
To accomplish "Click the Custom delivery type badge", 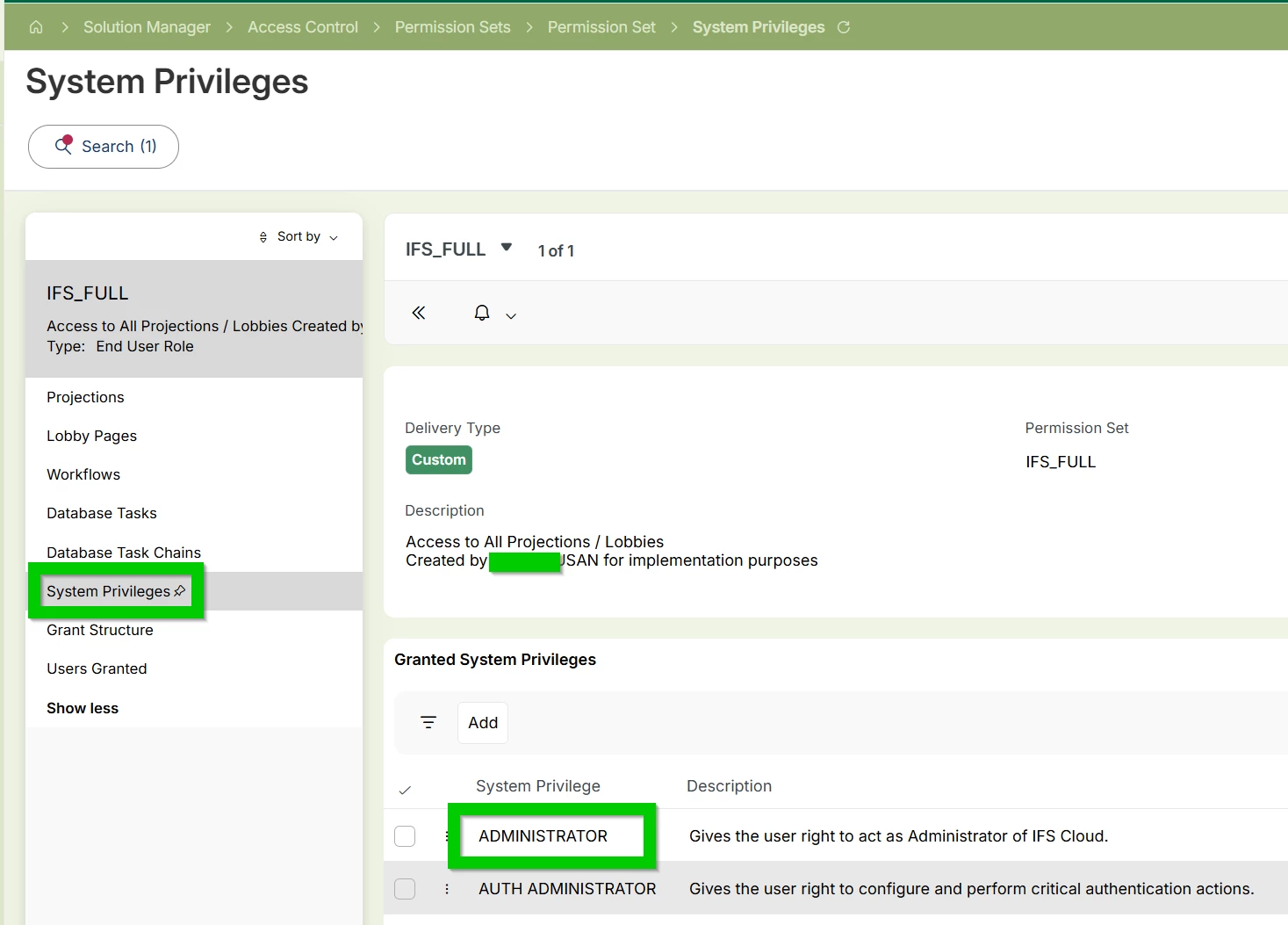I will click(439, 459).
